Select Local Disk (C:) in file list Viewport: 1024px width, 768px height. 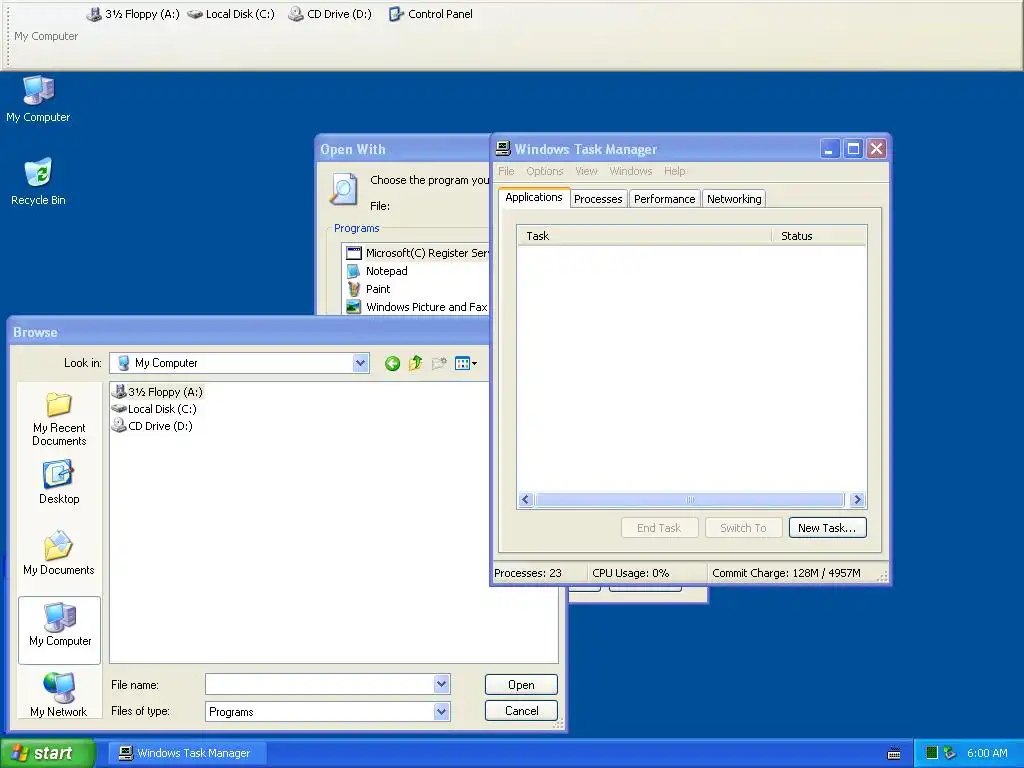pos(154,409)
